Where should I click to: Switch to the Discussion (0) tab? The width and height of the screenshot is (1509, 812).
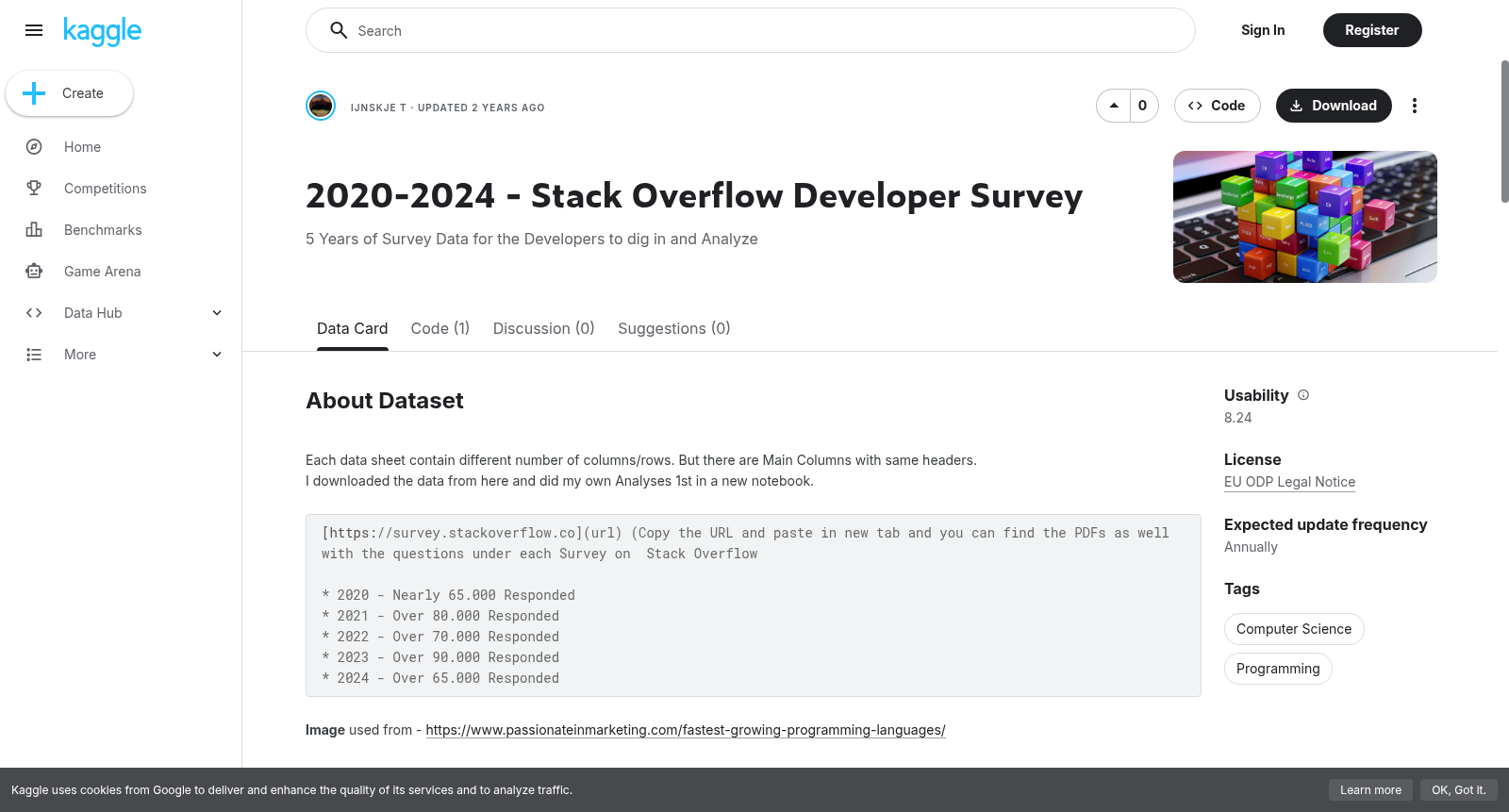pos(544,328)
